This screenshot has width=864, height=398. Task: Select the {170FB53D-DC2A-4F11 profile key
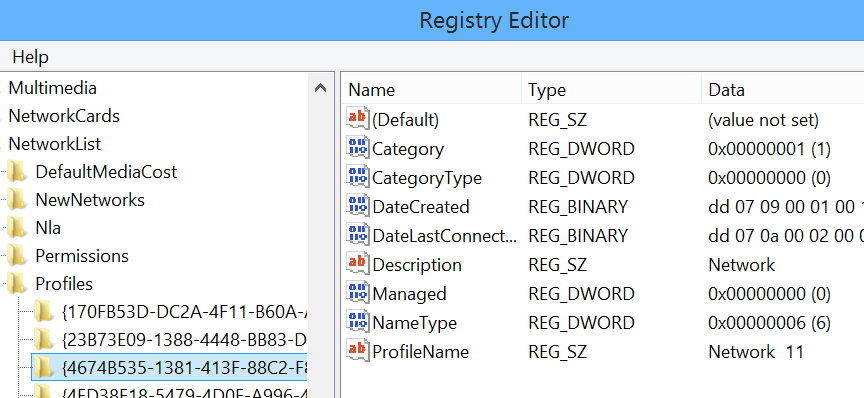click(x=185, y=312)
